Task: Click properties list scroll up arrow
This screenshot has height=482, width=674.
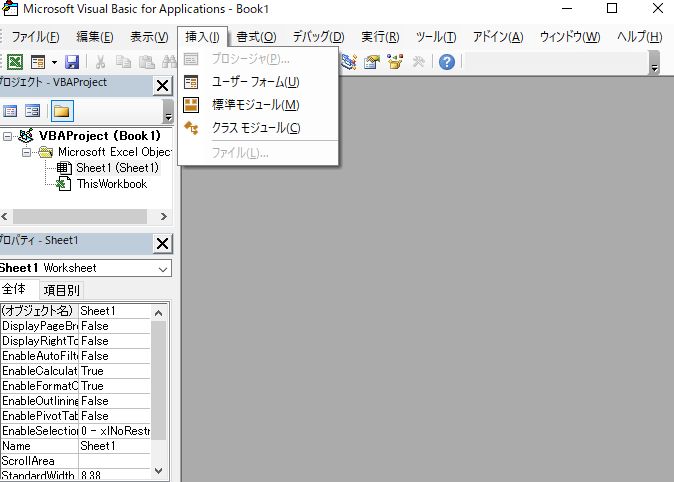Action: 158,313
